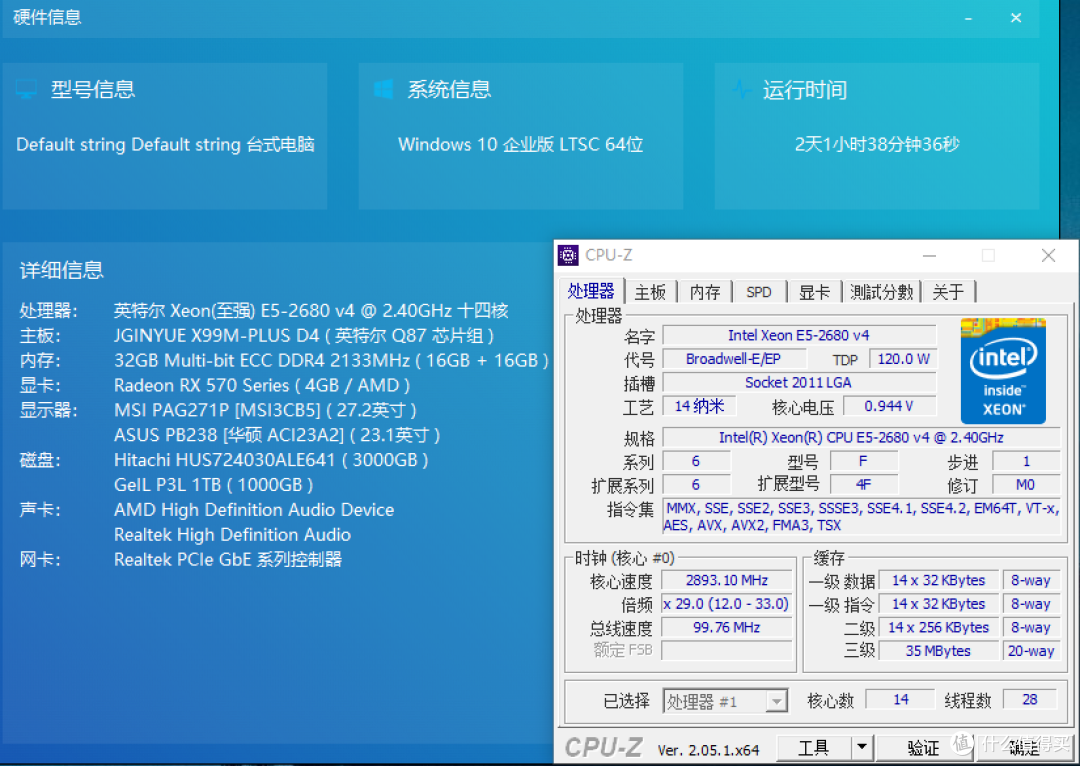Switch to the 处理器 tab in CPU-Z
Screen dimensions: 1080x766
point(591,291)
